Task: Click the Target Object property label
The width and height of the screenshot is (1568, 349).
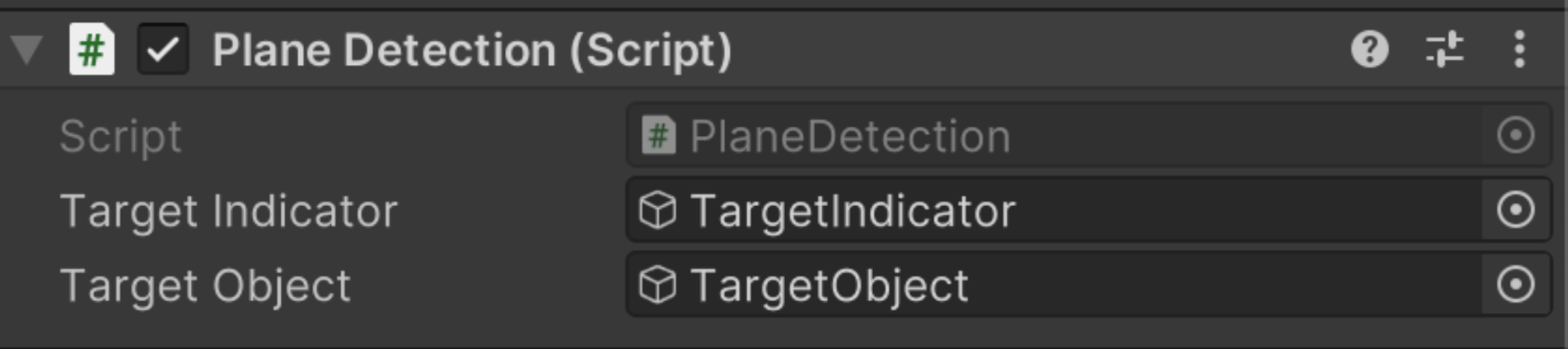Action: (205, 285)
